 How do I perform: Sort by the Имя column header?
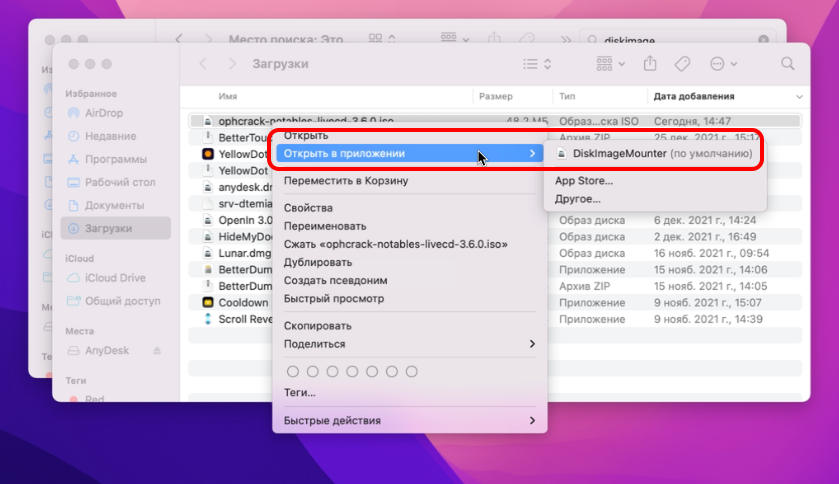click(227, 96)
